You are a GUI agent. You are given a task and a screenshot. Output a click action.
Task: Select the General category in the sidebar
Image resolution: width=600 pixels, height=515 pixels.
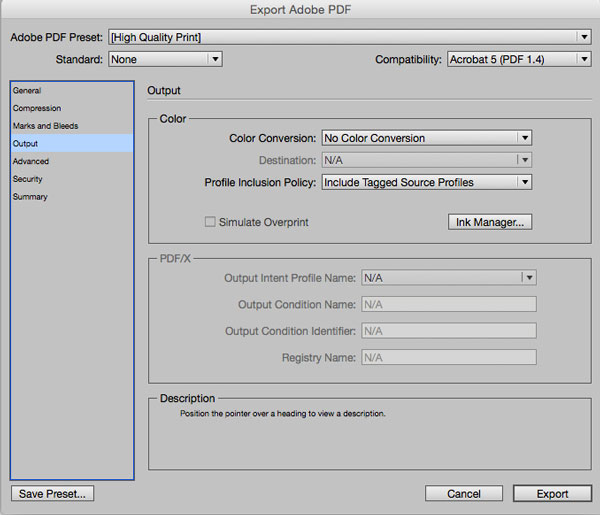72,91
